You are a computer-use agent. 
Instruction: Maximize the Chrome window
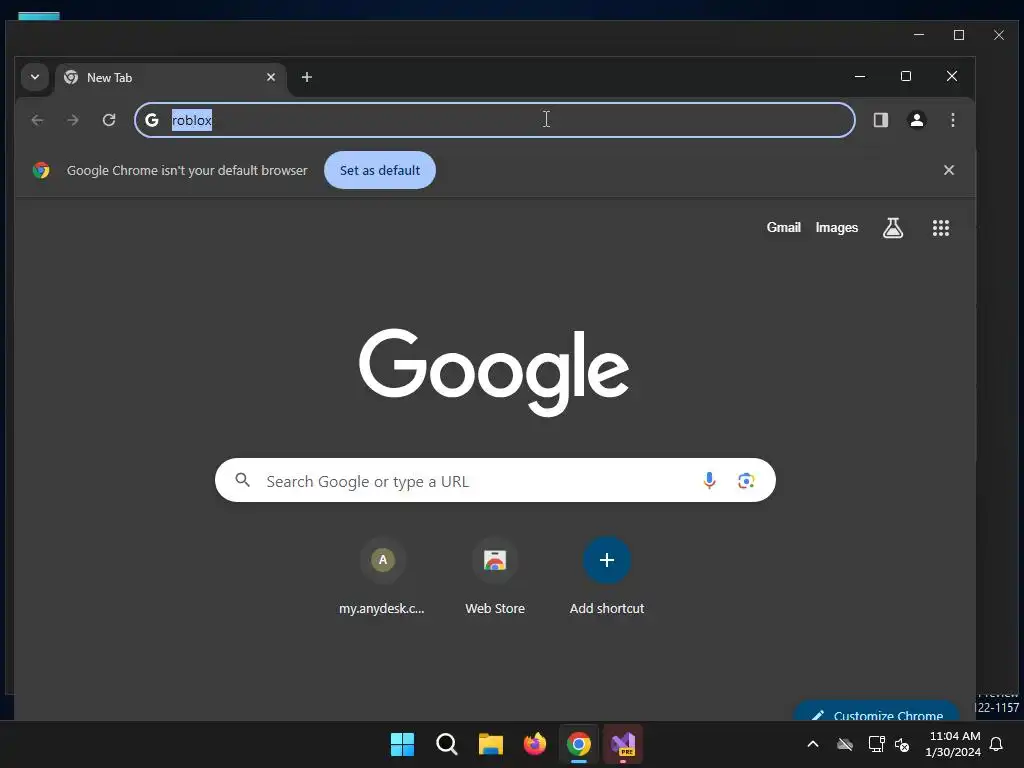click(906, 76)
